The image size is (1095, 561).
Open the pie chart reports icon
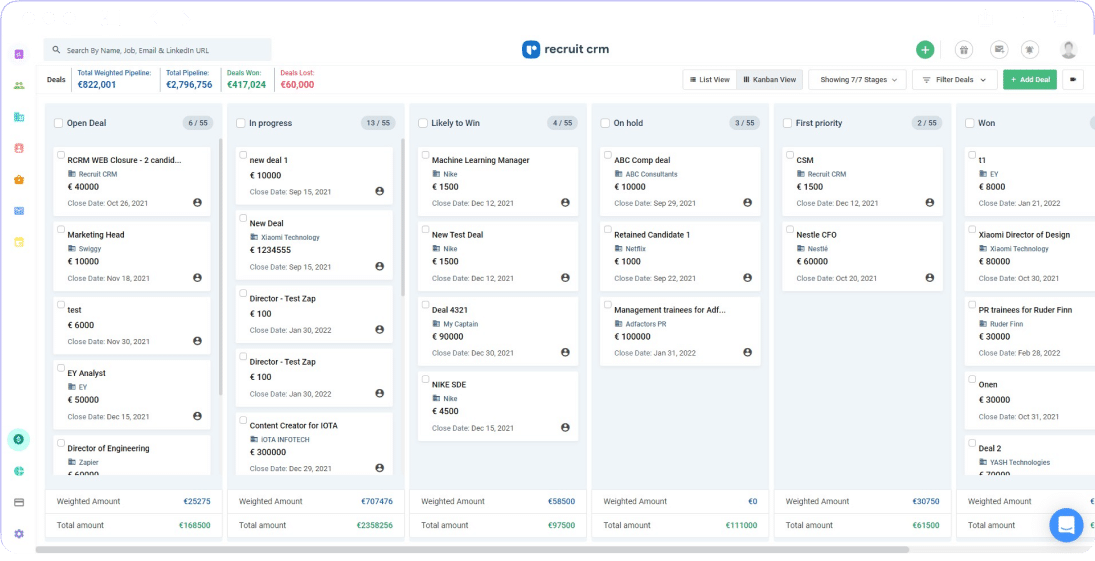pyautogui.click(x=19, y=471)
